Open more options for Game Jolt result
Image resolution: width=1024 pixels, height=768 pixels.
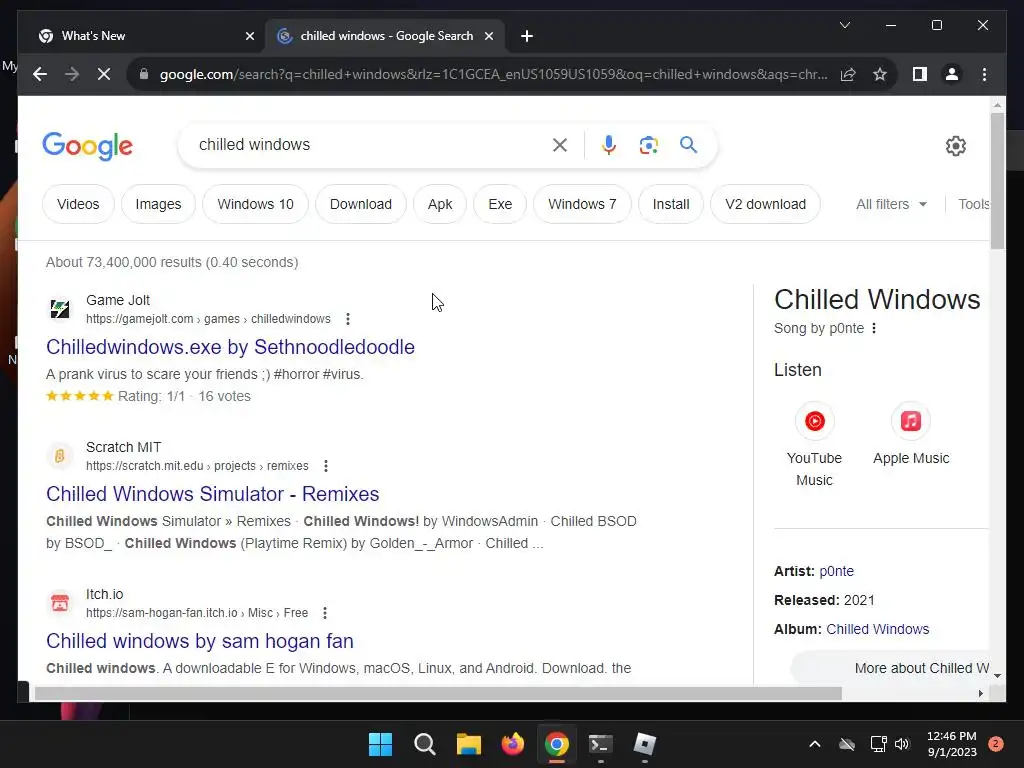[348, 319]
